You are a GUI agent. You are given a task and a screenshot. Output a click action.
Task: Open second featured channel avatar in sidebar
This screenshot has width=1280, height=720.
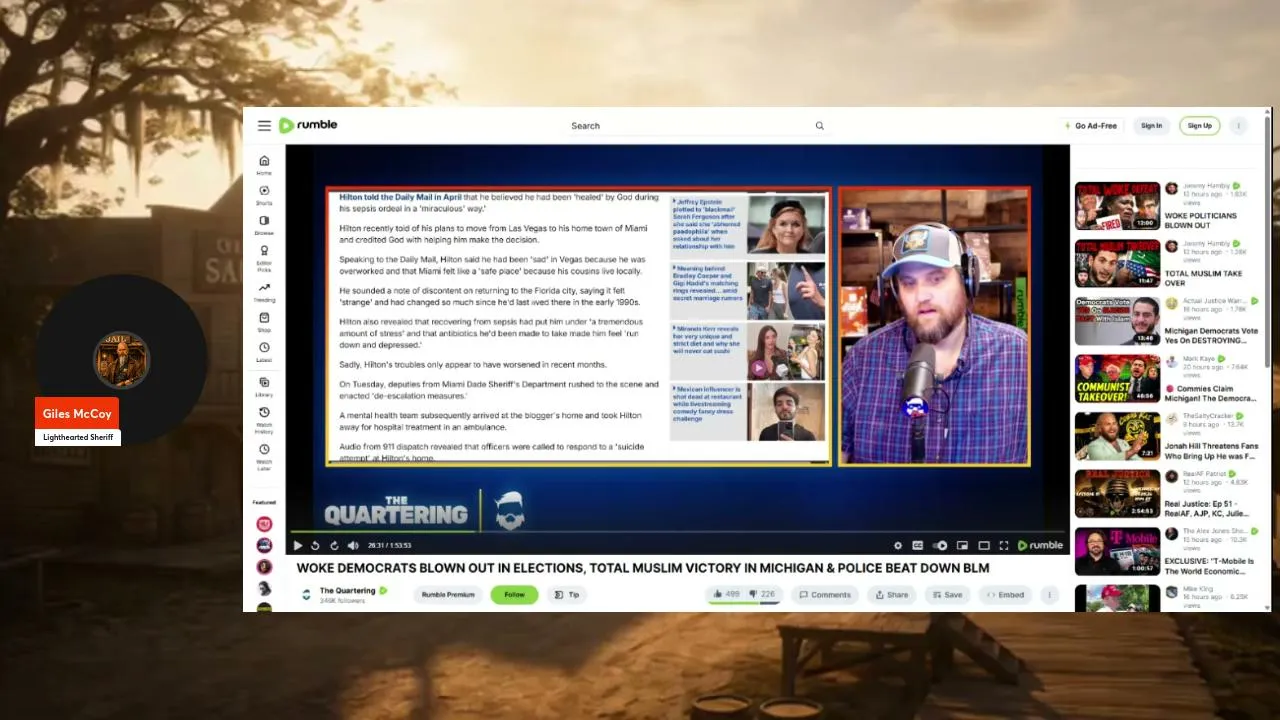(264, 545)
